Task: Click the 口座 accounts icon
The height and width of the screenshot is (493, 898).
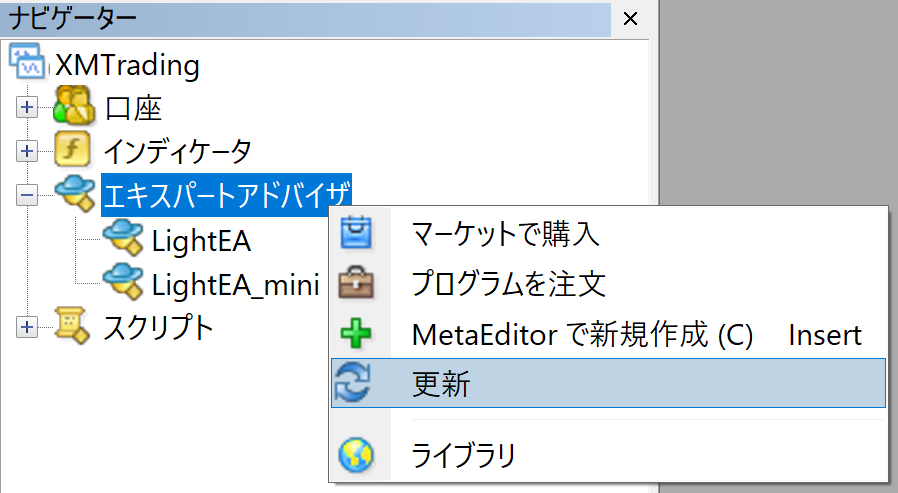Action: coord(73,106)
